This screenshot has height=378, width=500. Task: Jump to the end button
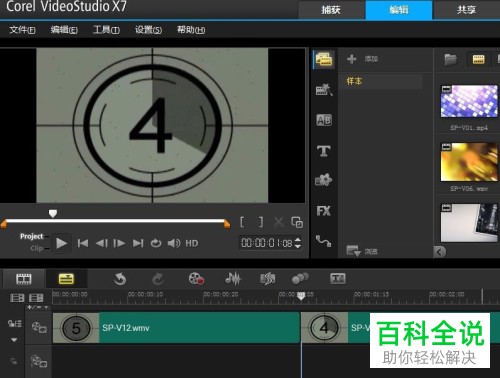[138, 243]
